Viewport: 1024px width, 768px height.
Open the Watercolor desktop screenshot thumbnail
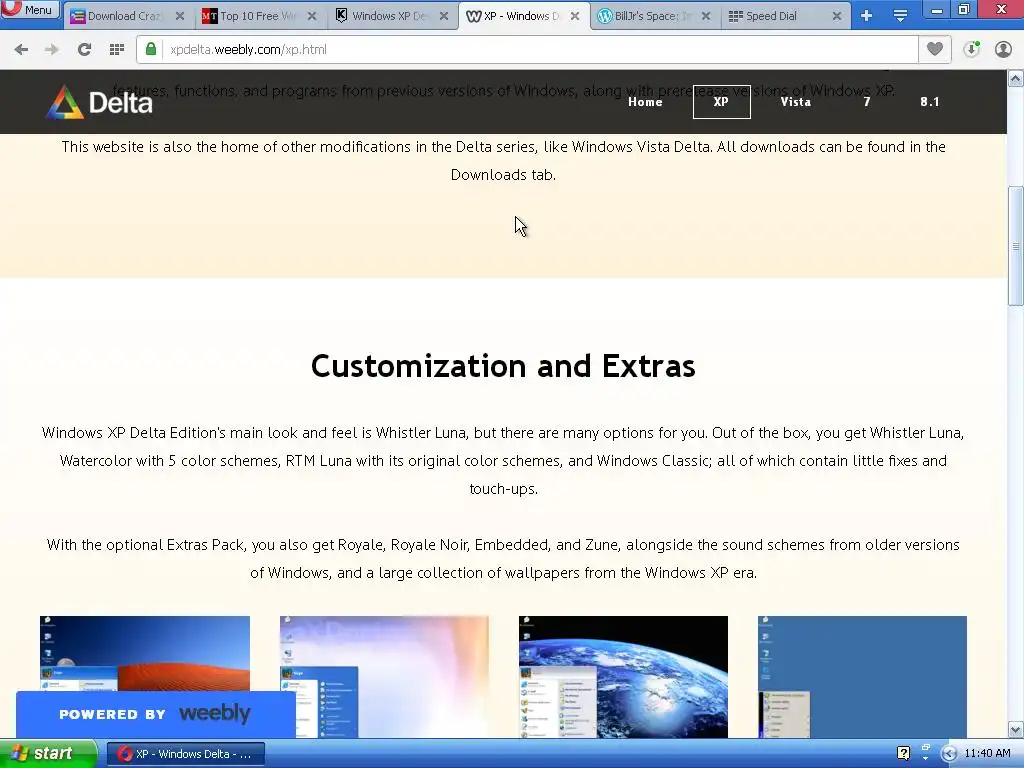(385, 677)
